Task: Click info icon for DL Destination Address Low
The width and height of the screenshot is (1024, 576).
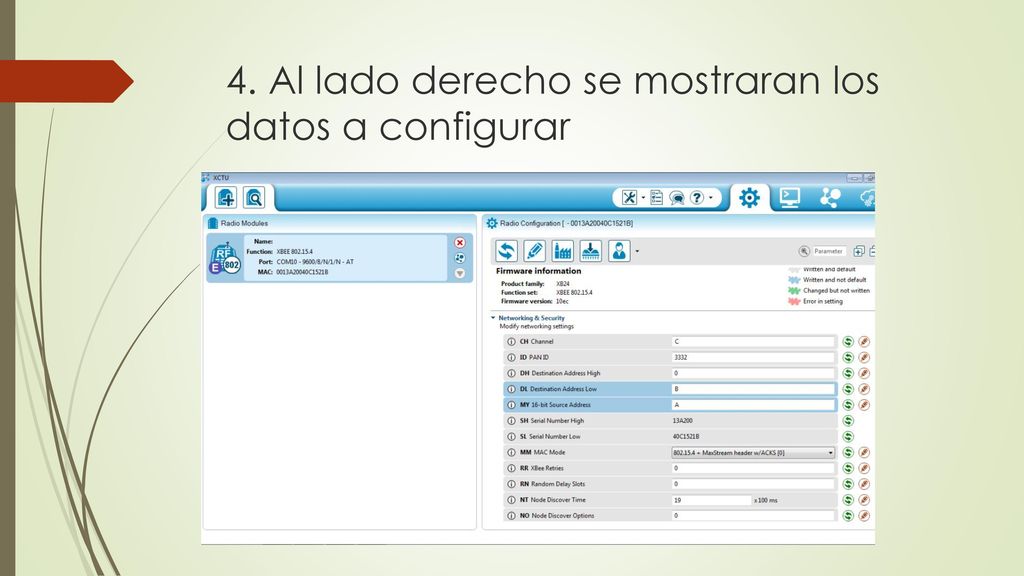Action: point(511,389)
